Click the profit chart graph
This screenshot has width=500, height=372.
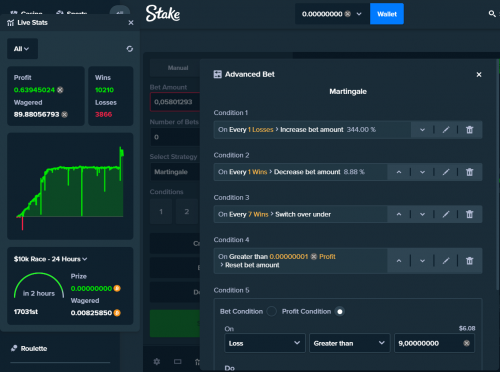click(x=70, y=186)
